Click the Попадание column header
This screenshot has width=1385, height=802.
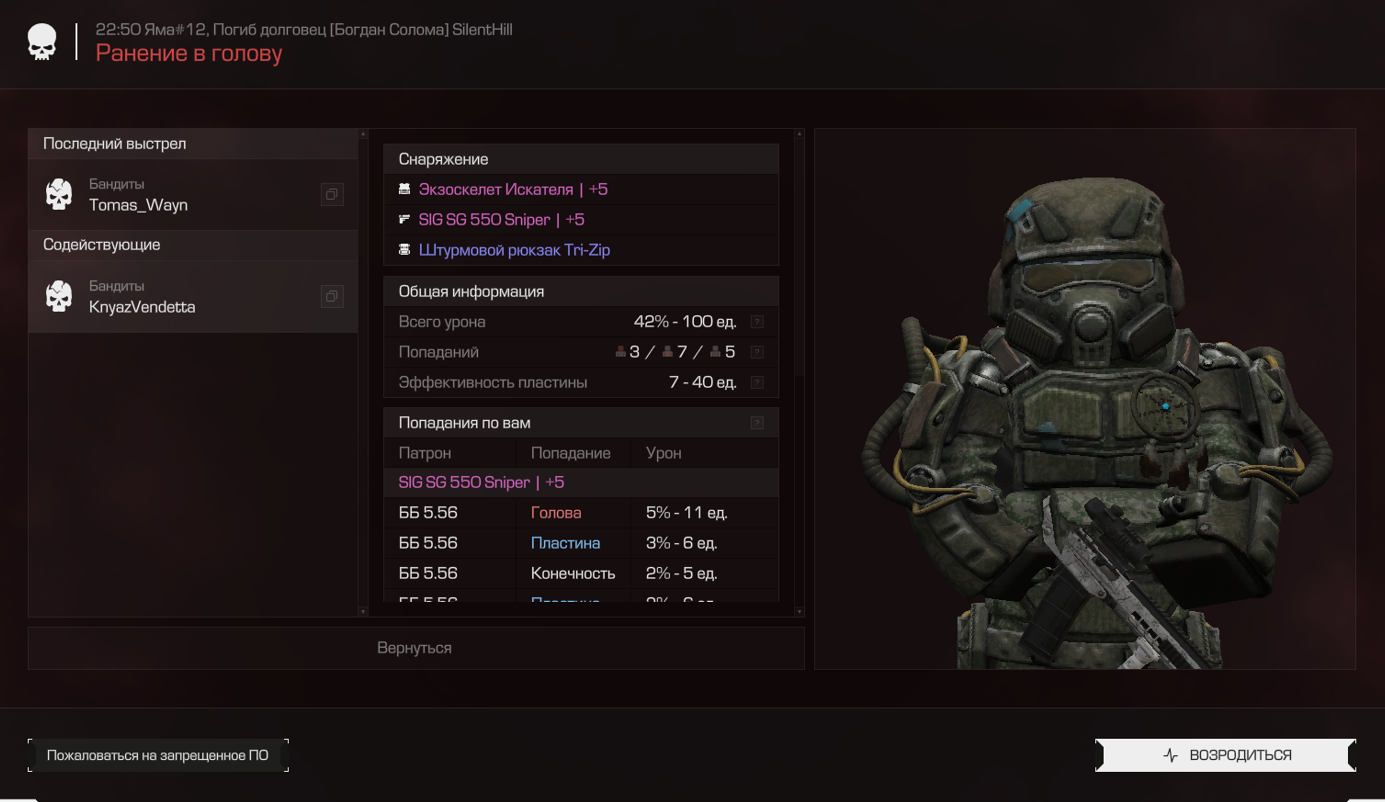click(571, 453)
